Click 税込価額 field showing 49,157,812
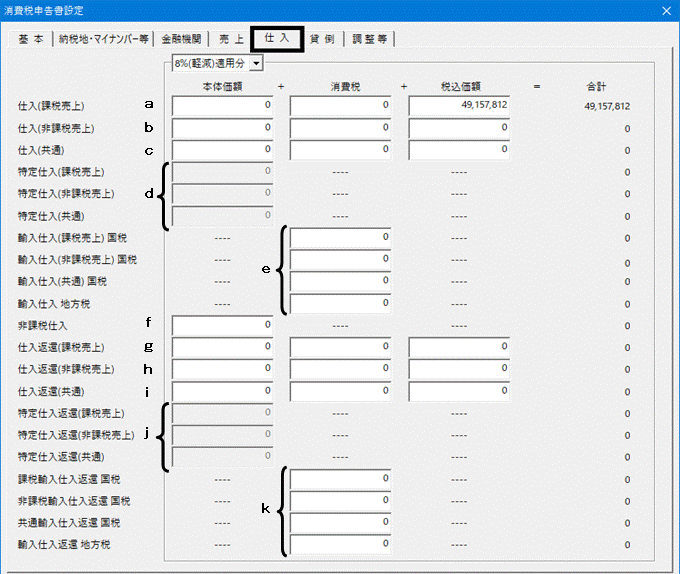Image resolution: width=680 pixels, height=574 pixels. tap(459, 105)
